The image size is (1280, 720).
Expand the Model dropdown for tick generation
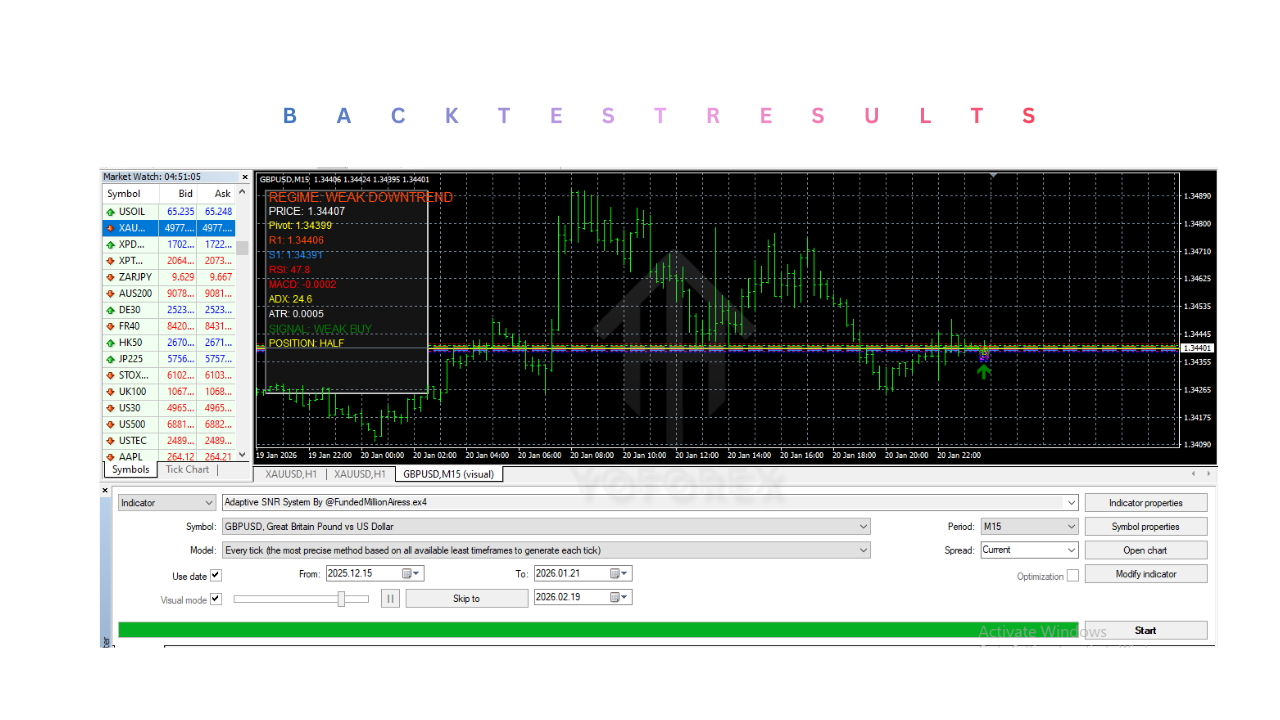click(863, 549)
